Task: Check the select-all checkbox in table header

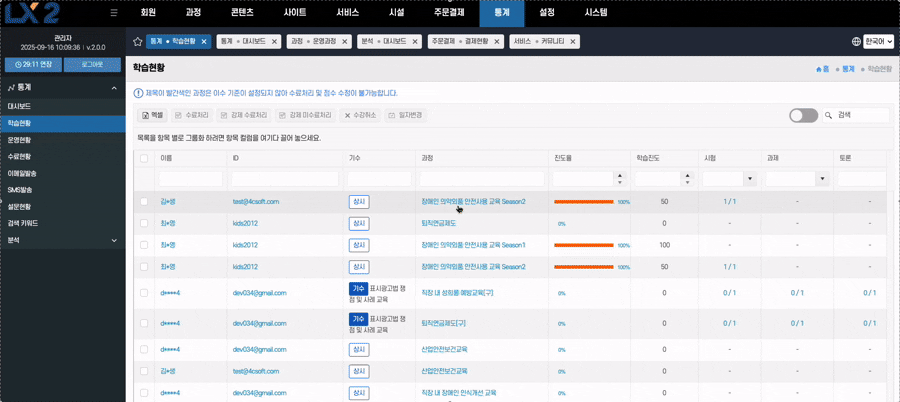Action: (x=144, y=158)
